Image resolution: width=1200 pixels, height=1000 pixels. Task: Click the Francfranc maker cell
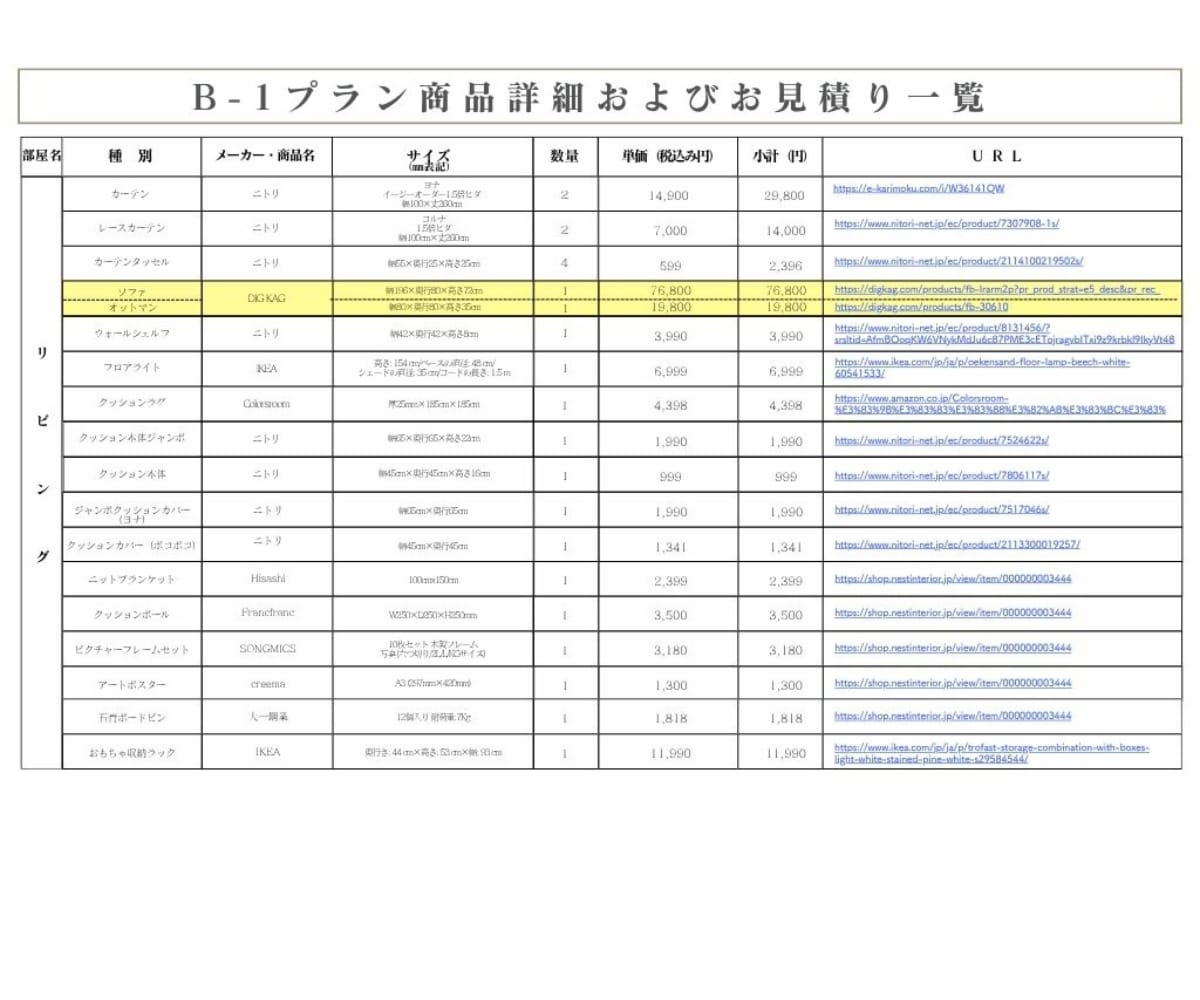coord(266,613)
